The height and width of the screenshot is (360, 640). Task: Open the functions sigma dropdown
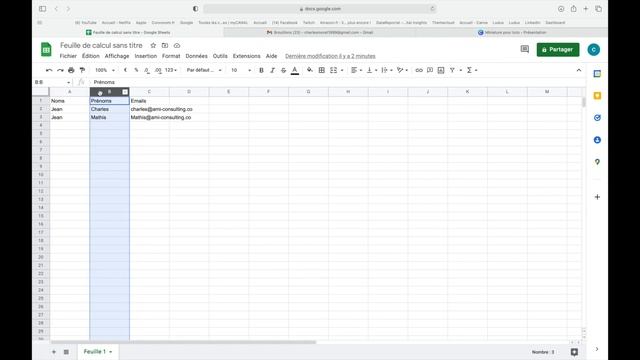point(471,70)
